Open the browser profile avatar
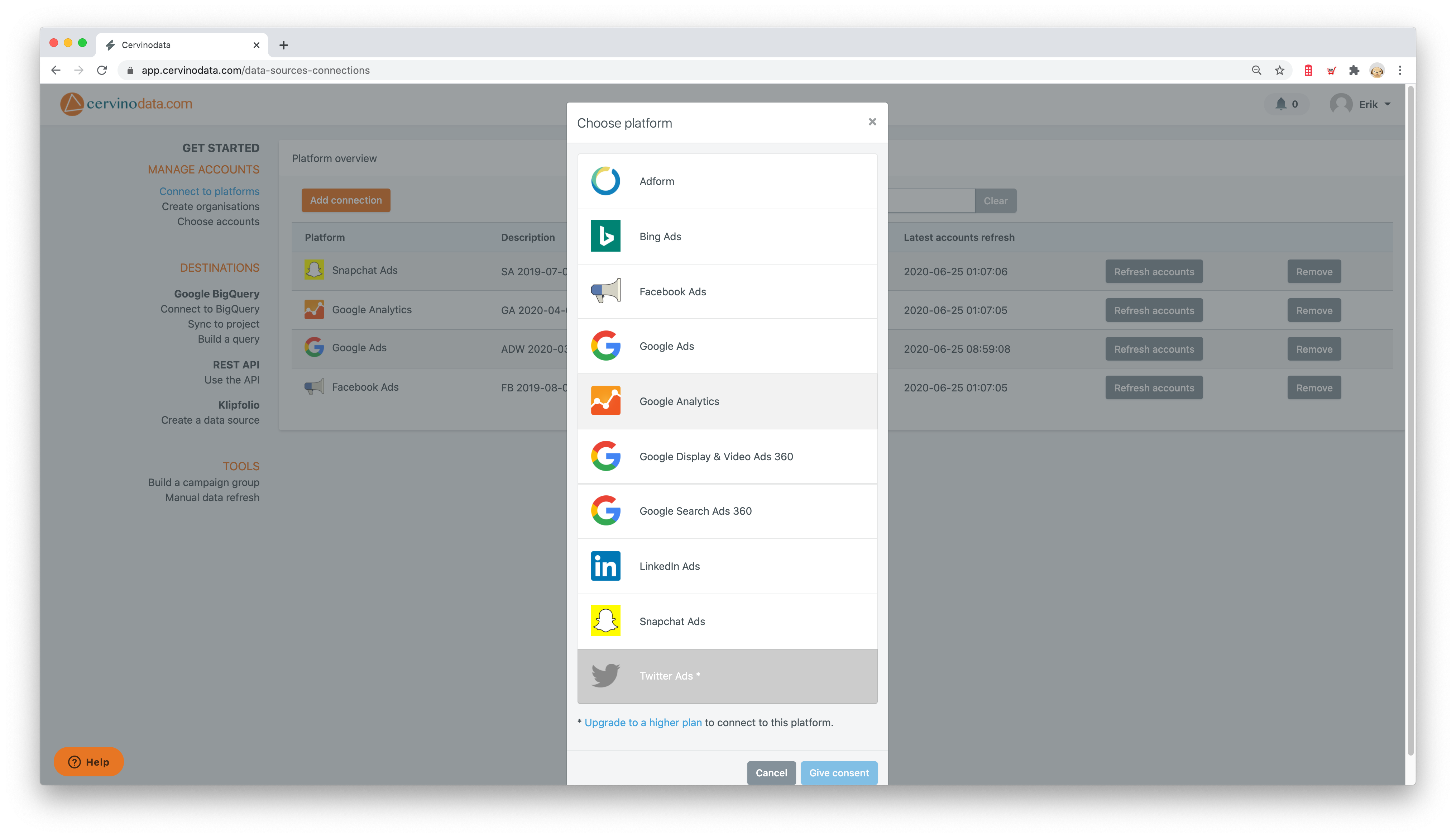The width and height of the screenshot is (1456, 838). click(x=1376, y=70)
